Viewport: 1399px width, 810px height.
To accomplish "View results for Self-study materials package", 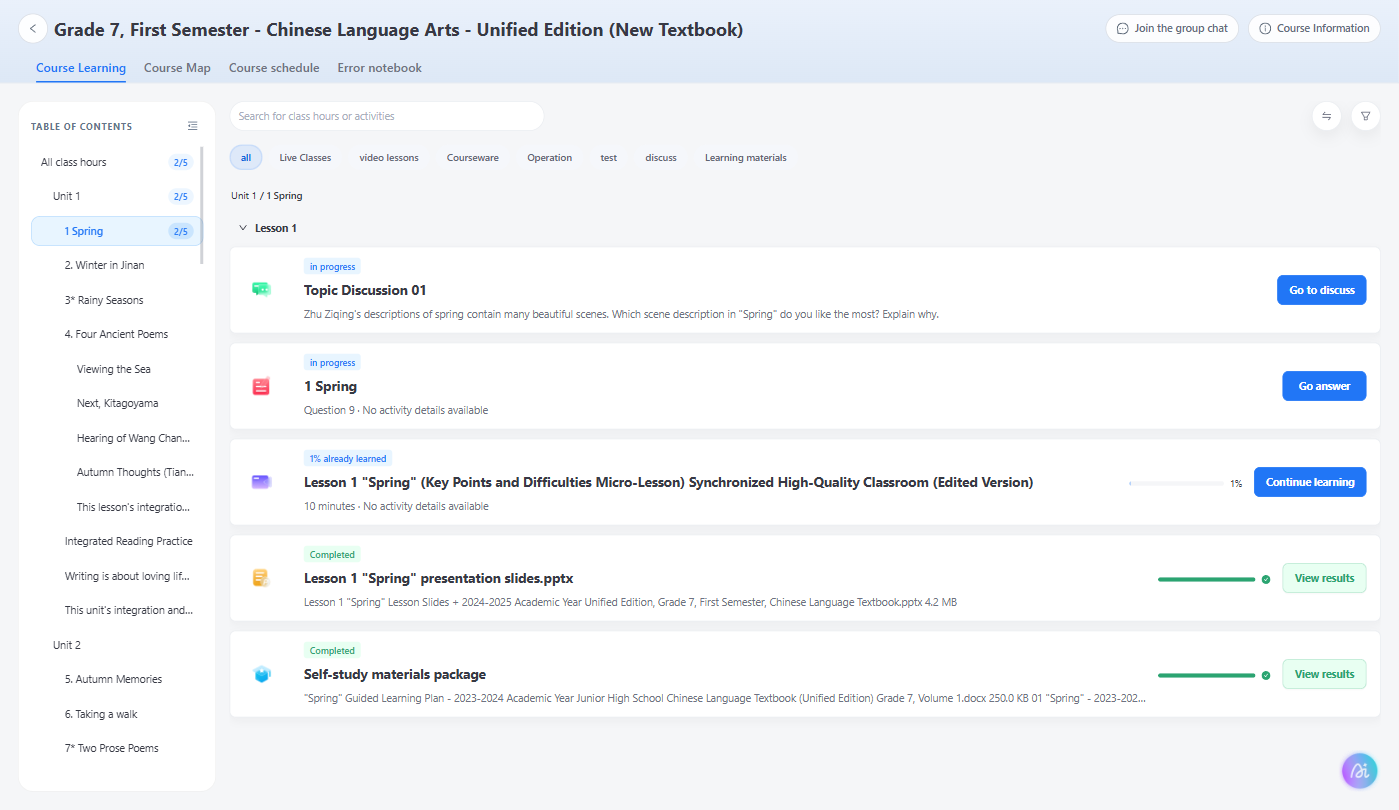I will click(1324, 674).
